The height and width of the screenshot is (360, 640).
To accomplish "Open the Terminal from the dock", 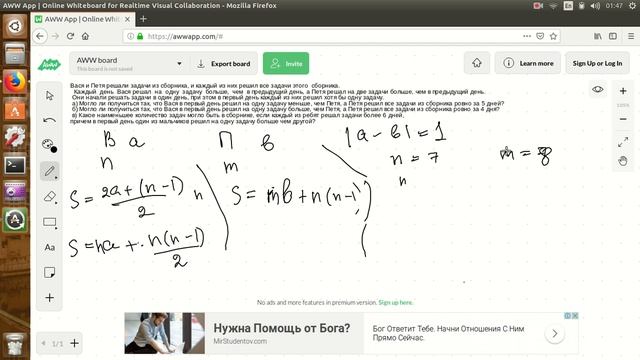I will 15,165.
